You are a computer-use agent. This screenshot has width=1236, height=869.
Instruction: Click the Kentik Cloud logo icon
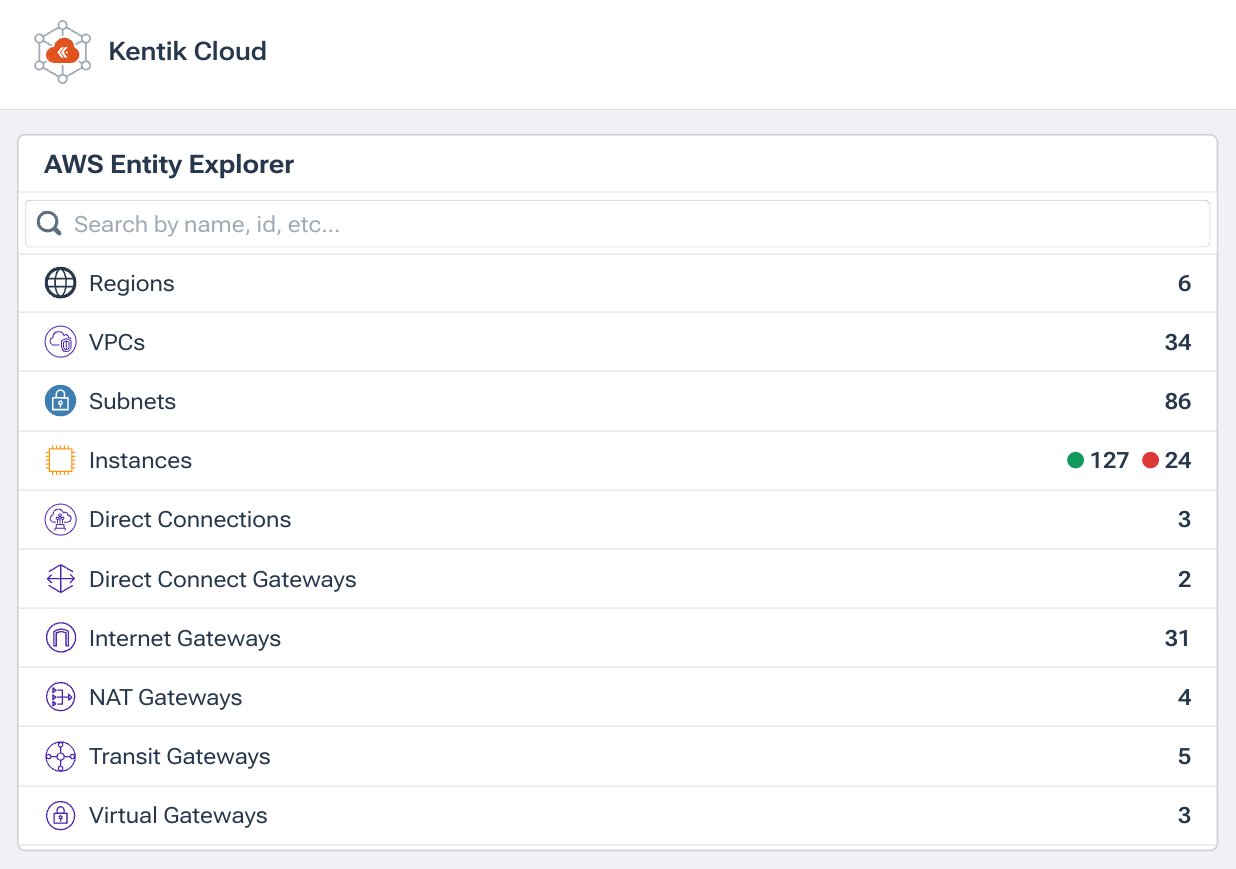coord(62,52)
